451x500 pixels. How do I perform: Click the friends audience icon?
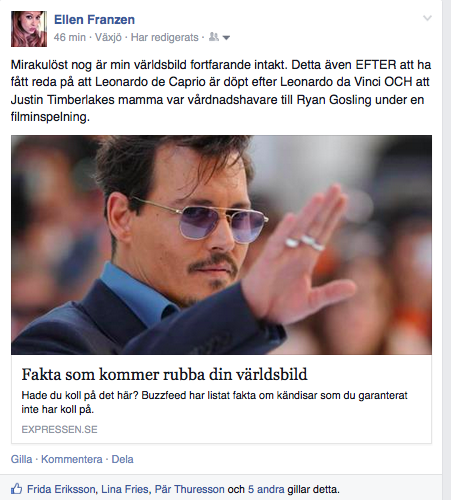click(x=214, y=37)
